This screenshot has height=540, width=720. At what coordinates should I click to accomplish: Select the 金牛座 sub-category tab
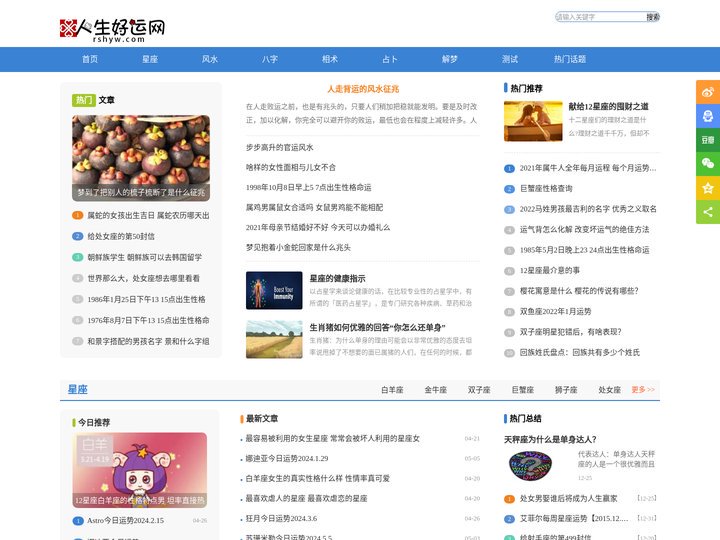435,390
